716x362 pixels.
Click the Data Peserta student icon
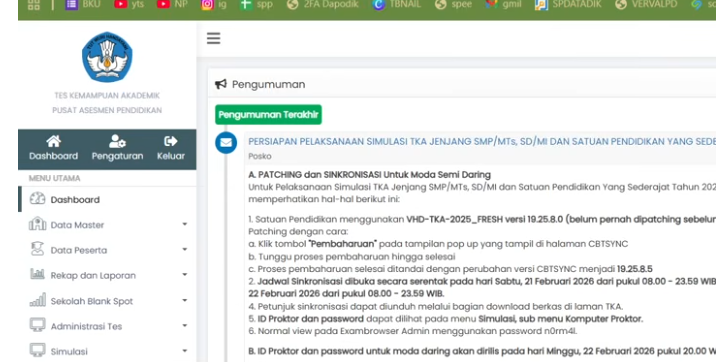[37, 249]
